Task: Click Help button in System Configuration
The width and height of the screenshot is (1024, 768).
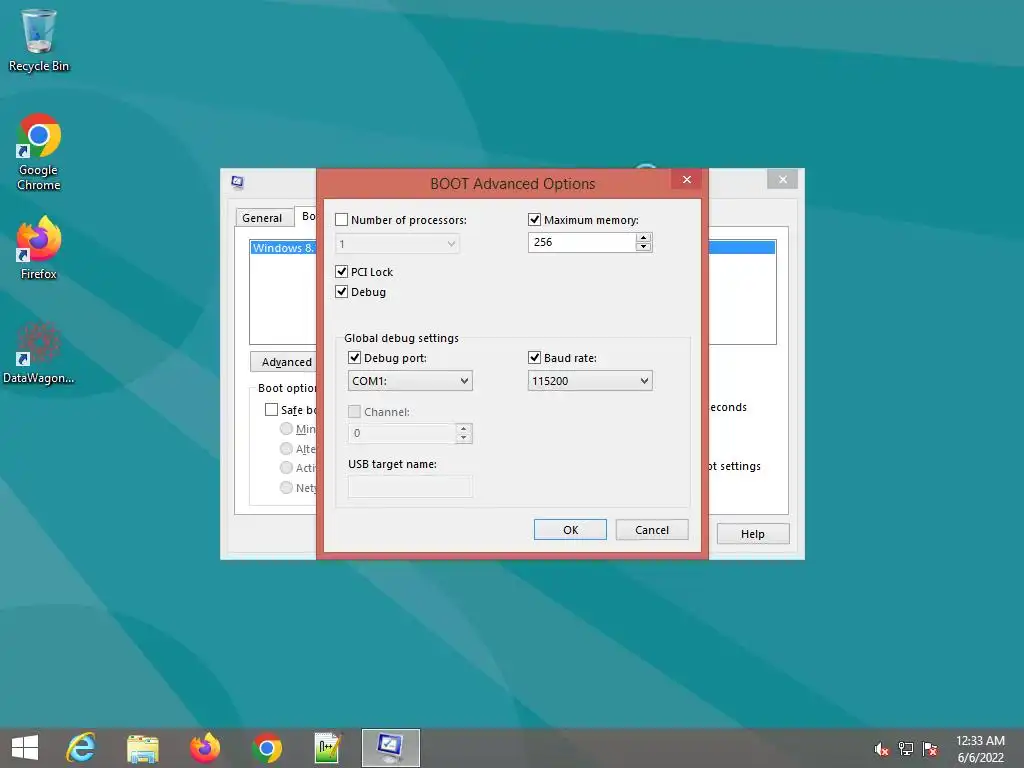Action: (x=753, y=534)
